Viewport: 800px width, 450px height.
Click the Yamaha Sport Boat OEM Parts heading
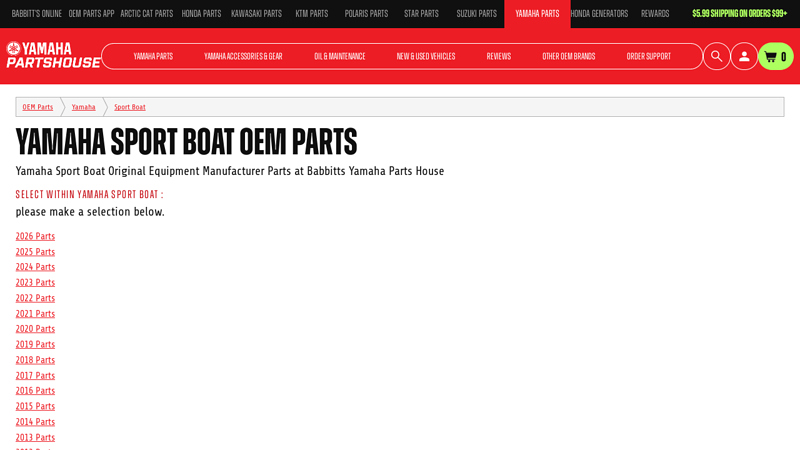186,141
